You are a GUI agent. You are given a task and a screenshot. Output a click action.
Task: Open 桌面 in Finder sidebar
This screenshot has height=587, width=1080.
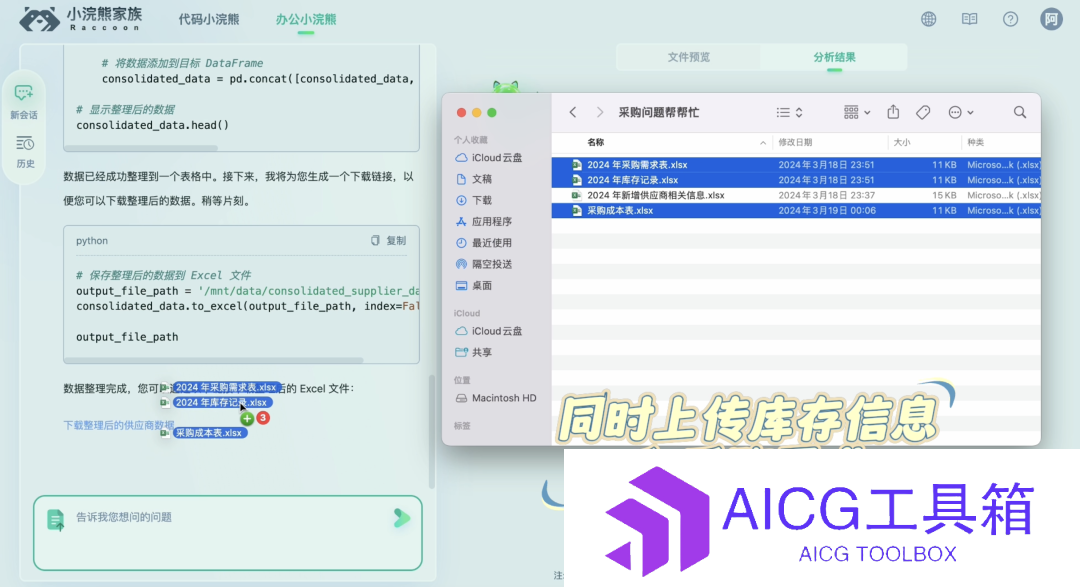click(x=474, y=286)
